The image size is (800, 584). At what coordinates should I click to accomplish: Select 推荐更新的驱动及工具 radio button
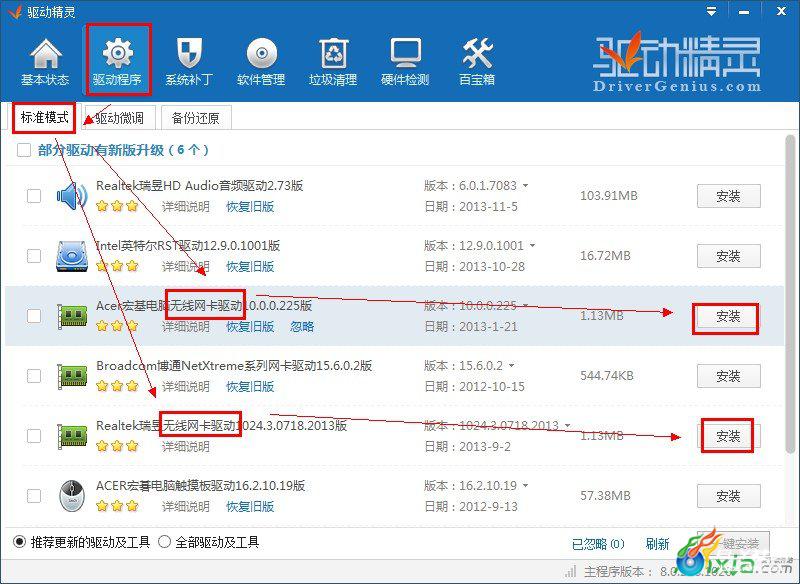point(19,542)
